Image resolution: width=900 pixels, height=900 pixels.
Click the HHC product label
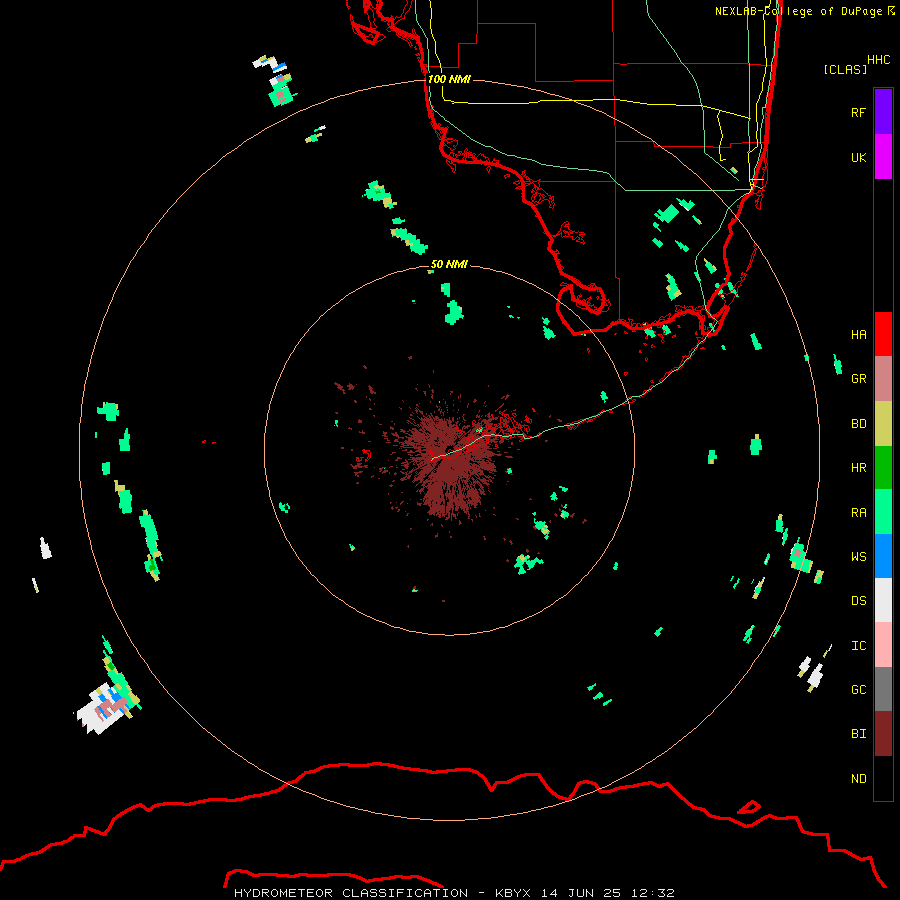tap(878, 60)
